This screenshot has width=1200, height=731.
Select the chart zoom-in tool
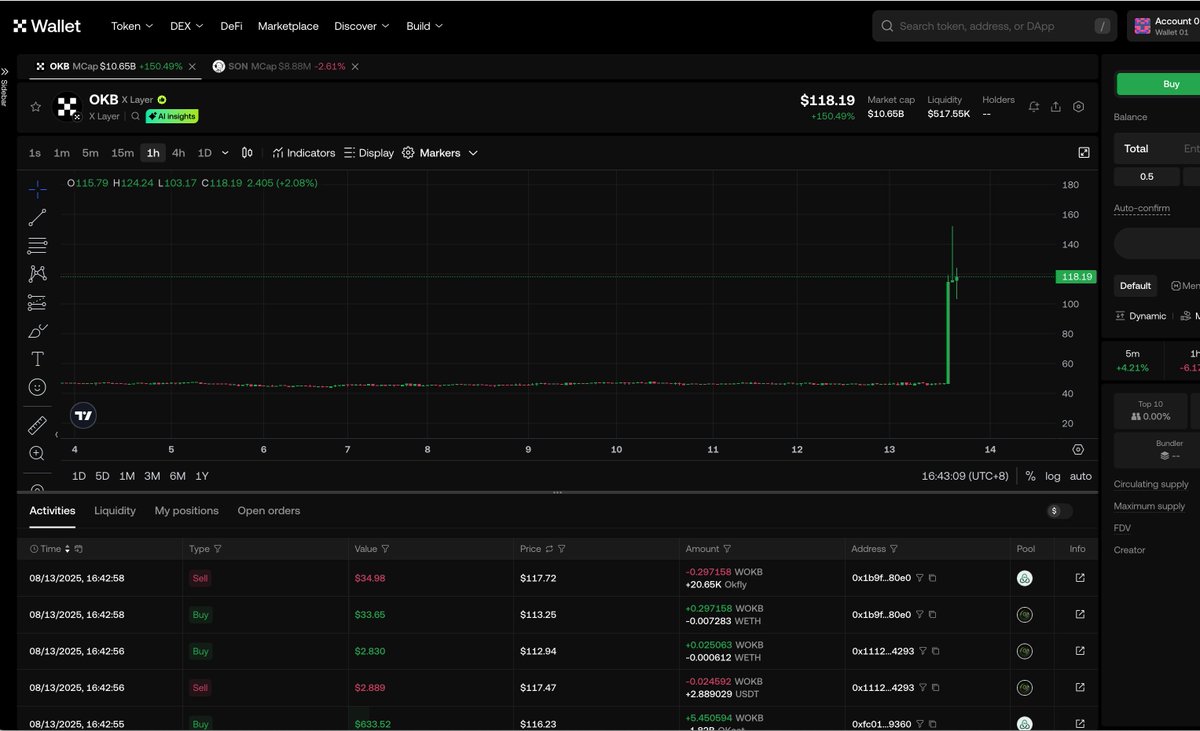[37, 453]
